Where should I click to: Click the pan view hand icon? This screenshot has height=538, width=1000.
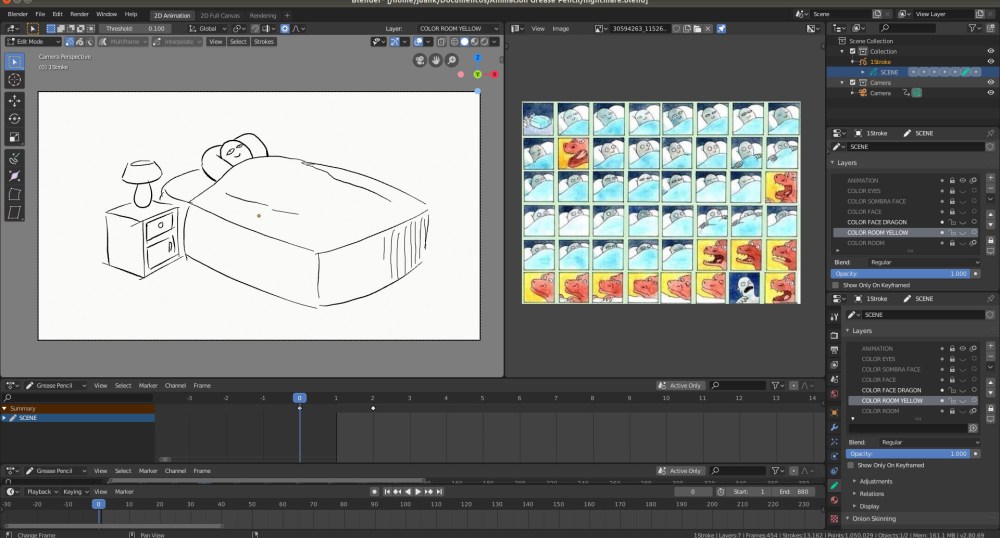(438, 61)
